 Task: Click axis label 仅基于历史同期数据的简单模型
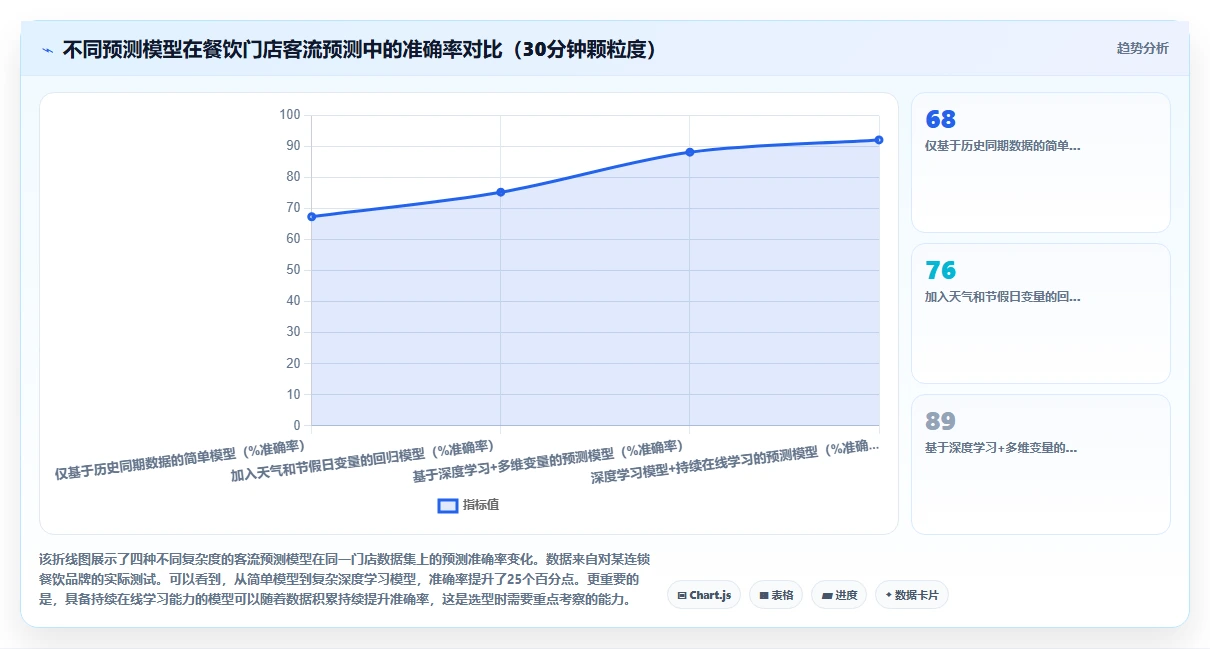tap(180, 459)
